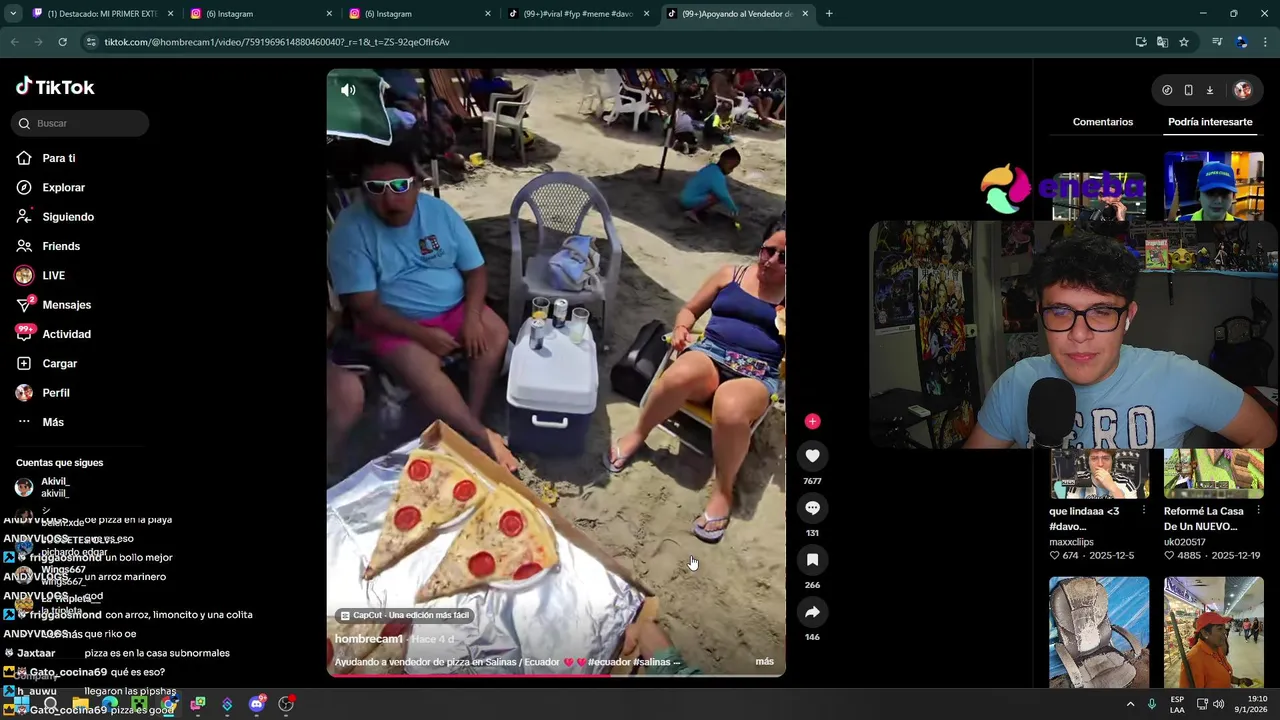Open the office chair recommended thumbnail

[1099, 632]
